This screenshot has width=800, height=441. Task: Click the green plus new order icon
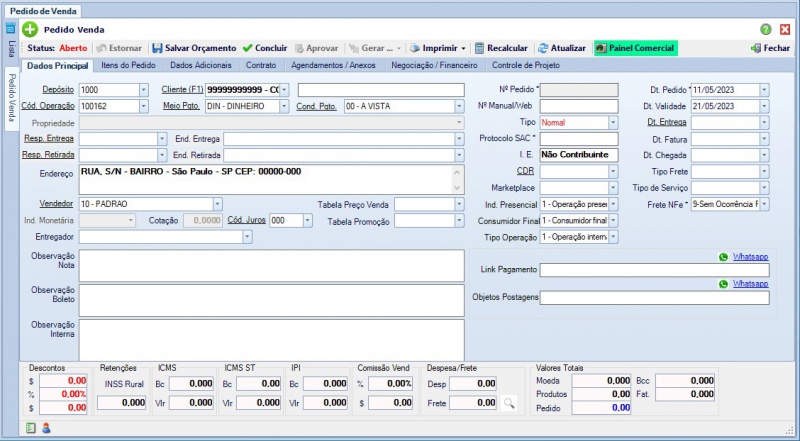pyautogui.click(x=29, y=30)
